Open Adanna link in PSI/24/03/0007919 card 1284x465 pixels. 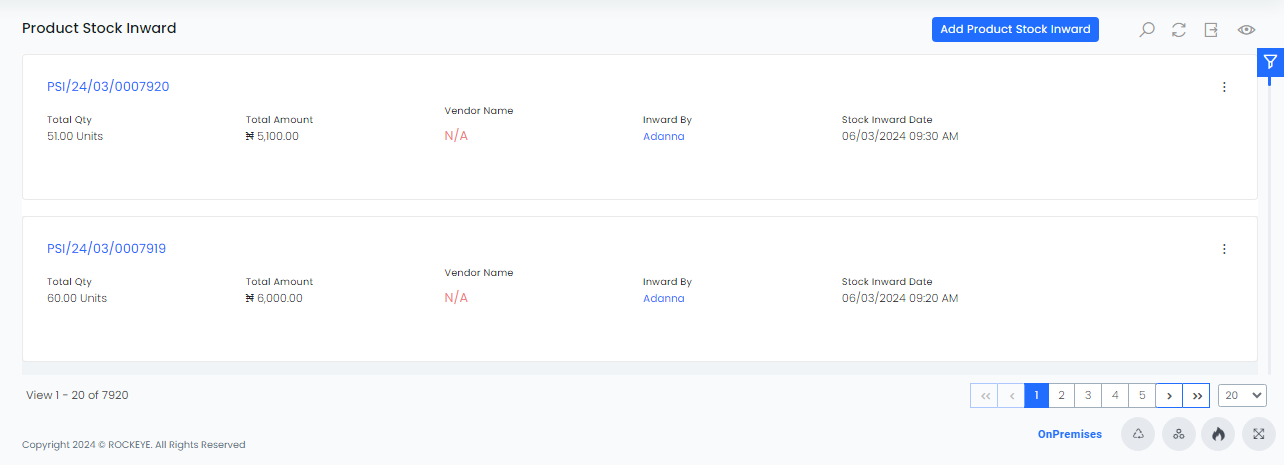pyautogui.click(x=664, y=298)
